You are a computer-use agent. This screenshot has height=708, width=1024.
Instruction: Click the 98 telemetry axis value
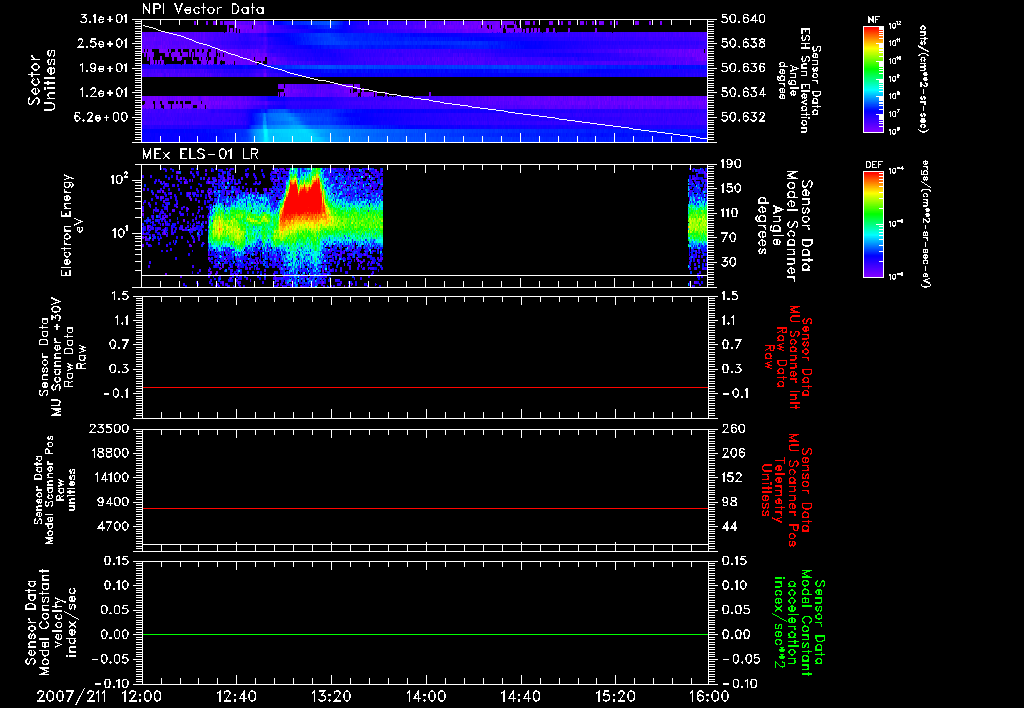(728, 502)
